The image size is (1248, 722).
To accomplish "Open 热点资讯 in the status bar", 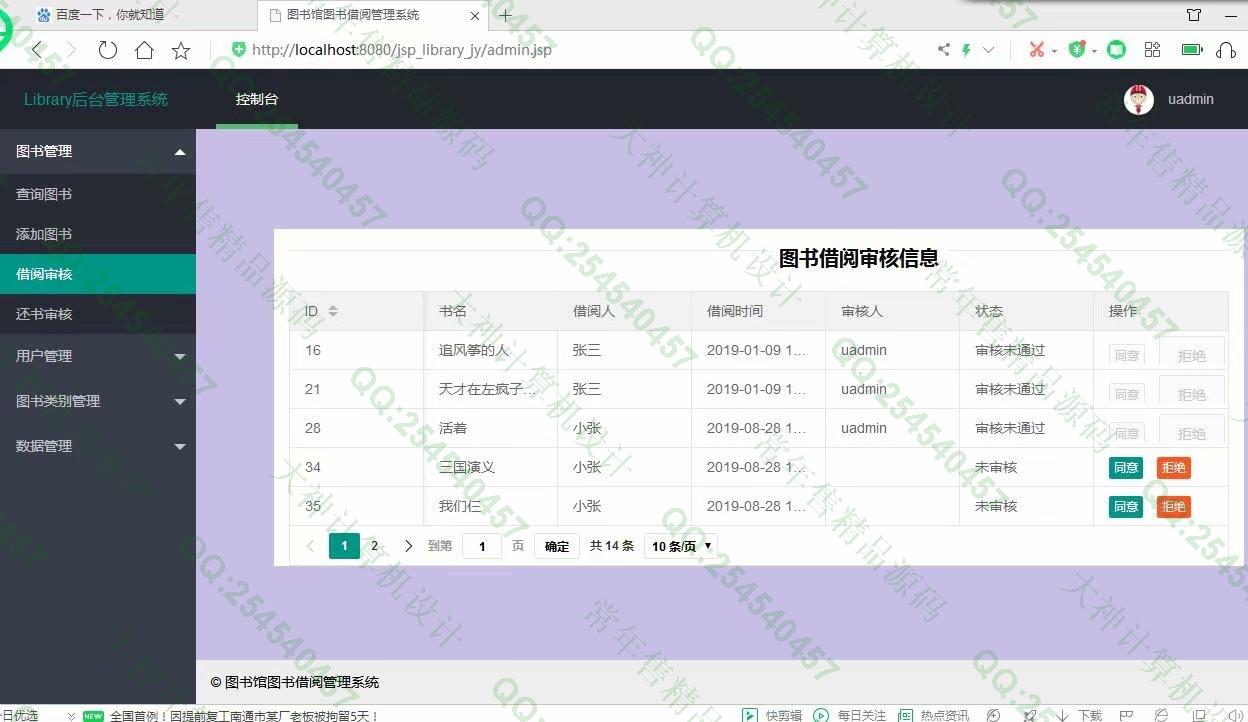I will (x=934, y=715).
